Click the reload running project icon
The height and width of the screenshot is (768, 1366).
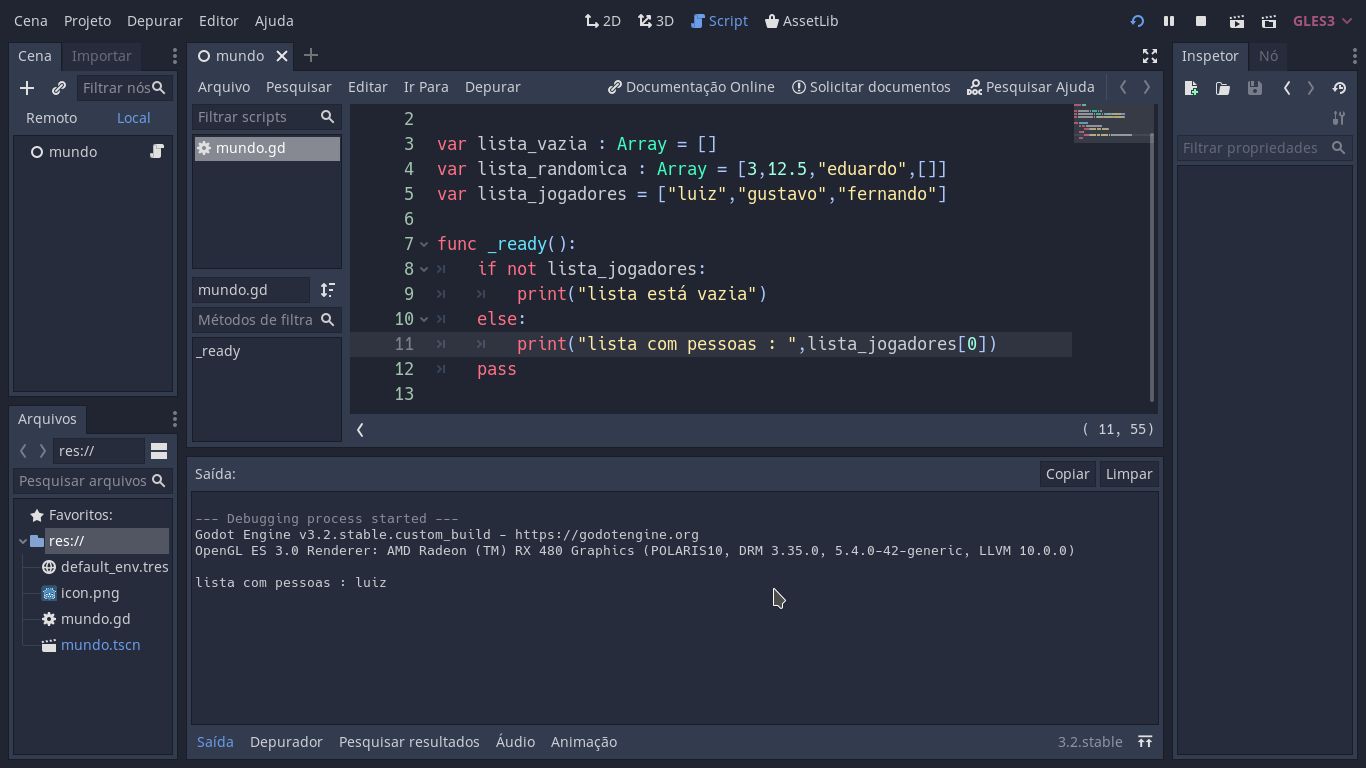click(1137, 21)
